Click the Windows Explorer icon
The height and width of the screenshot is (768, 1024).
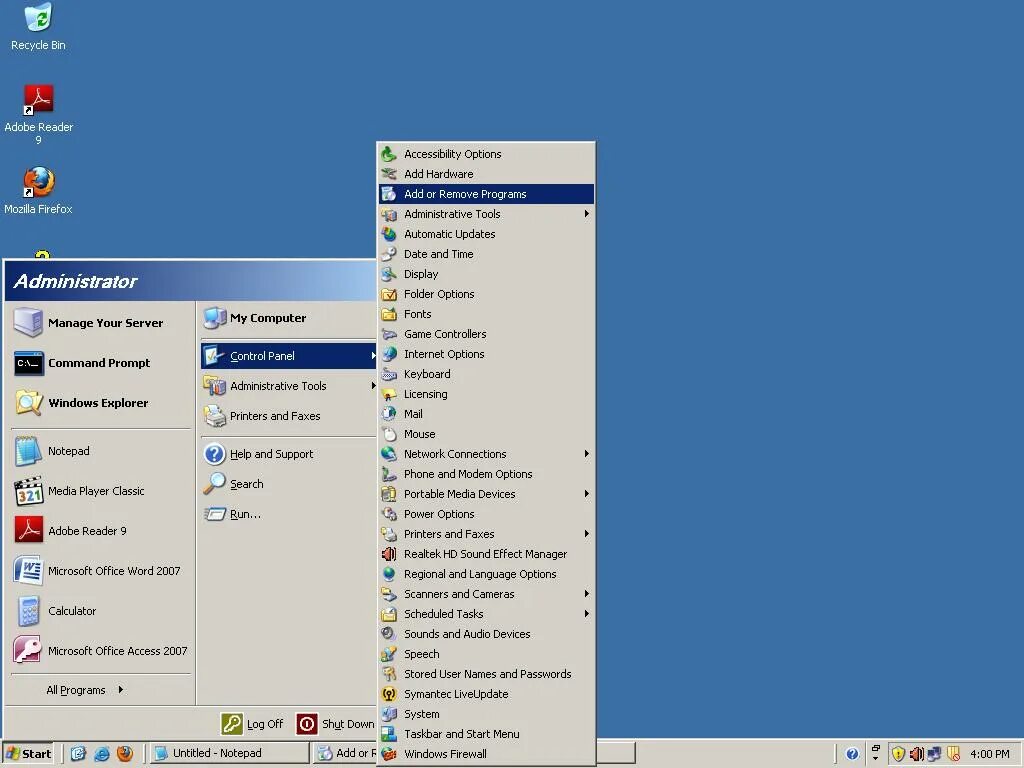pos(28,403)
